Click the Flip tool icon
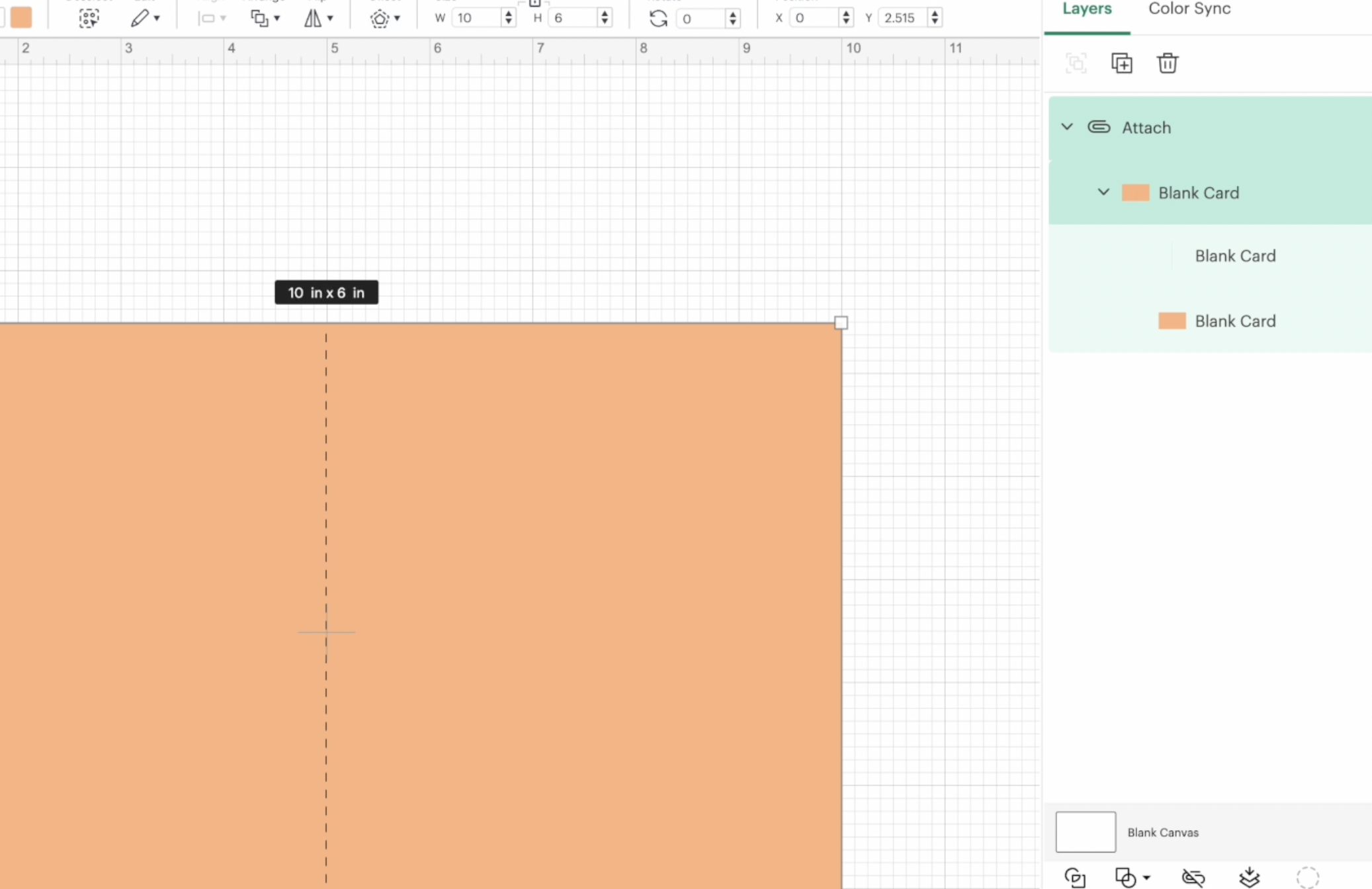Image resolution: width=1372 pixels, height=889 pixels. tap(314, 17)
